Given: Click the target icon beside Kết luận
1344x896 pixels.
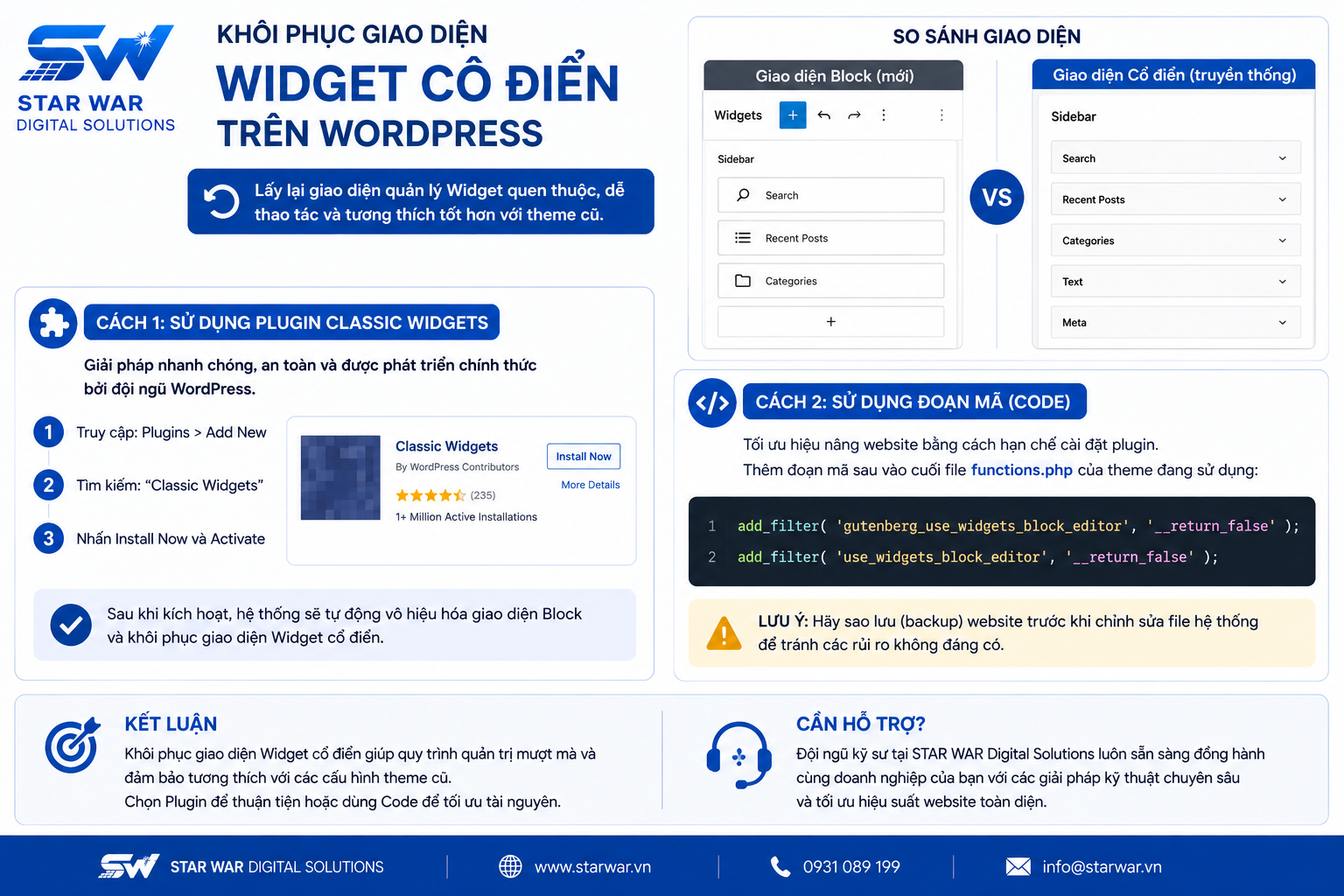Looking at the screenshot, I should coord(73,745).
